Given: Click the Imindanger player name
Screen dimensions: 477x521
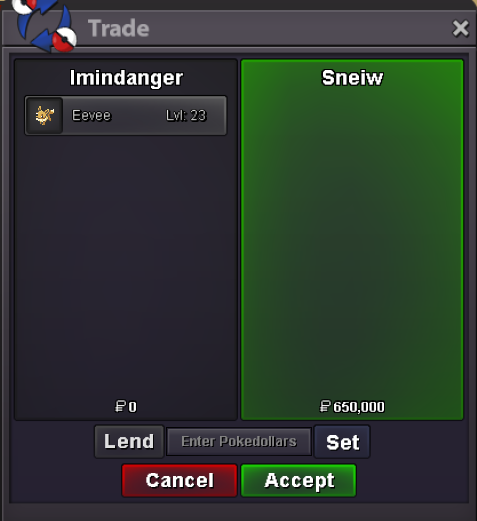Looking at the screenshot, I should [x=126, y=78].
